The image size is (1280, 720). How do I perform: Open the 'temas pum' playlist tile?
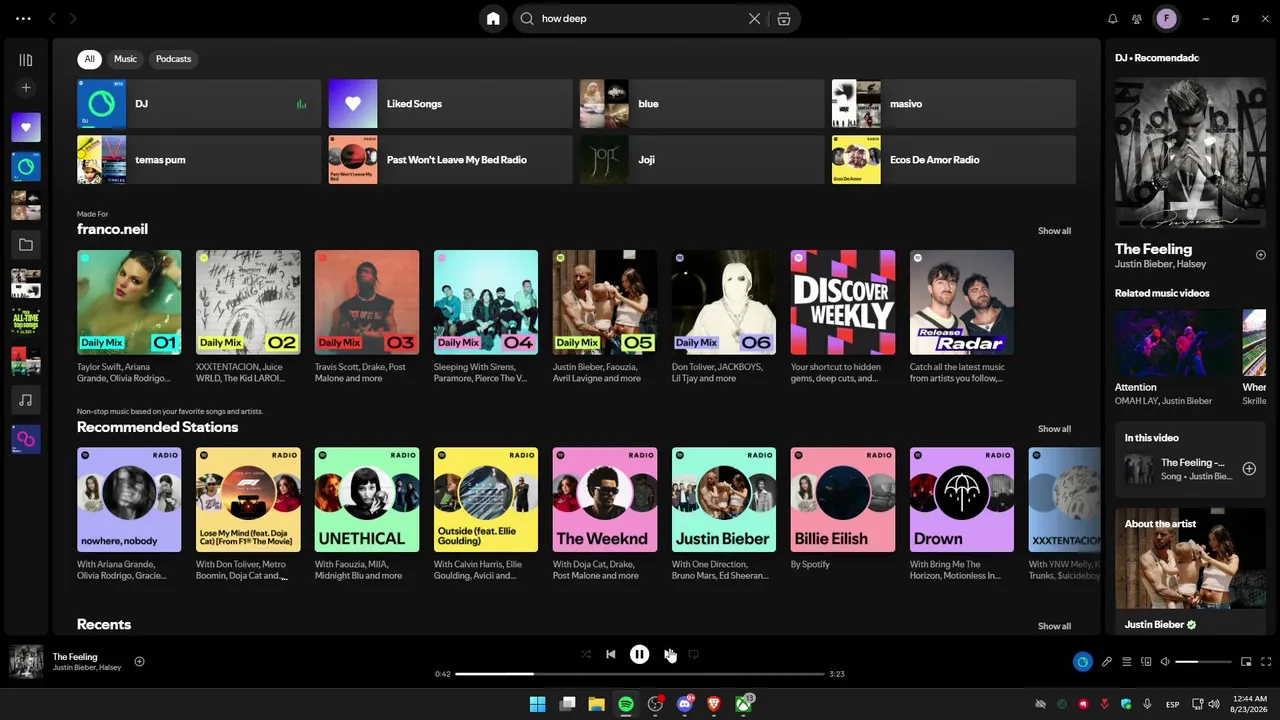pos(199,160)
